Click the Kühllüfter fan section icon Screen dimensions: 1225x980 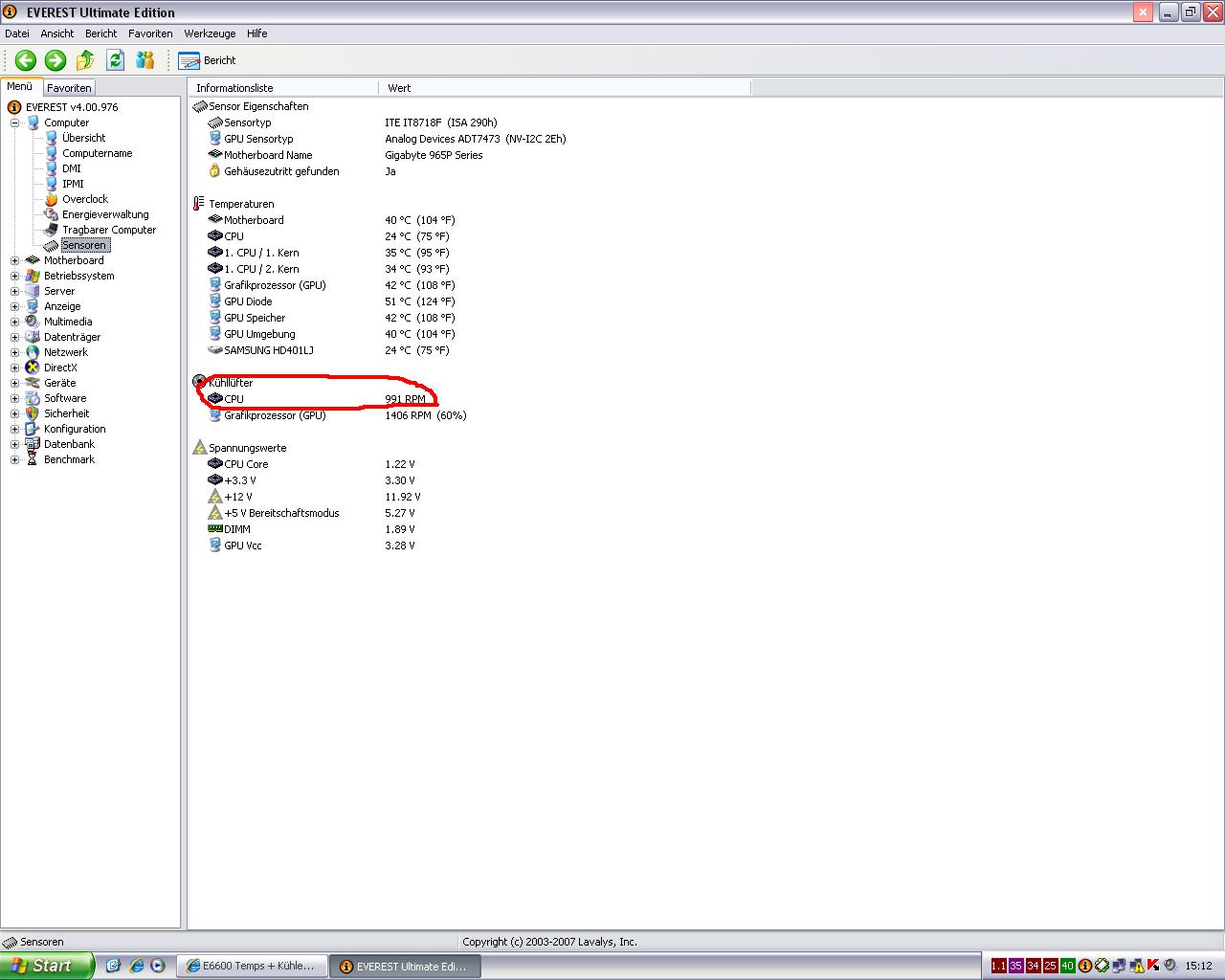[x=199, y=382]
